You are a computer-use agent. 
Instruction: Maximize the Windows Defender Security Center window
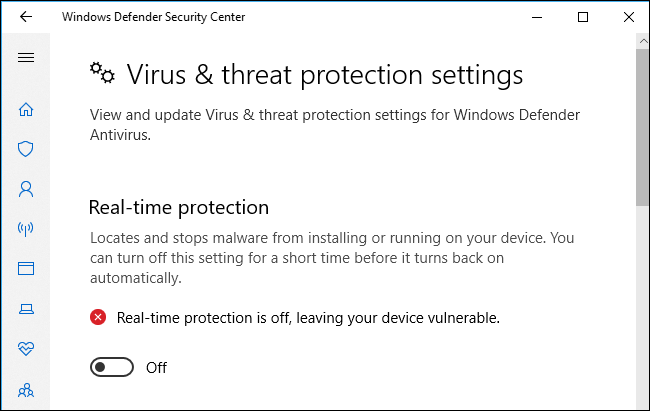pos(583,17)
